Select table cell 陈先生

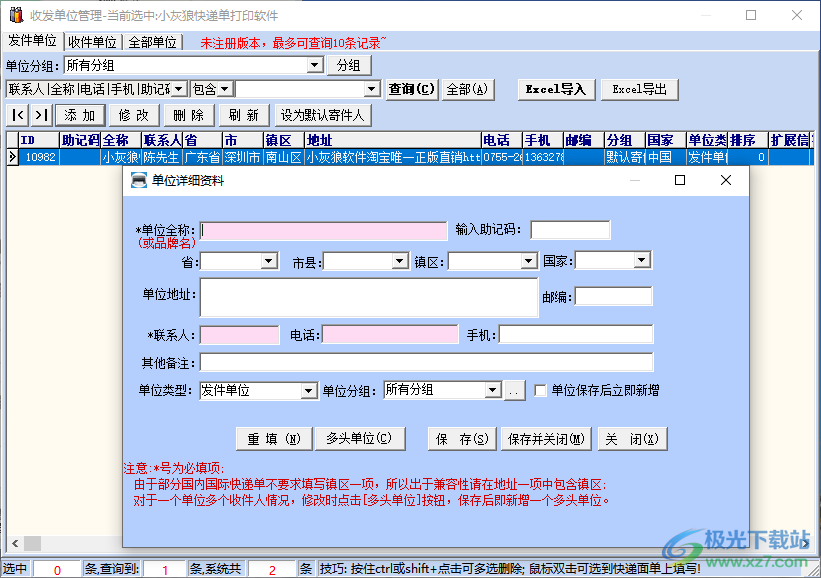(162, 157)
